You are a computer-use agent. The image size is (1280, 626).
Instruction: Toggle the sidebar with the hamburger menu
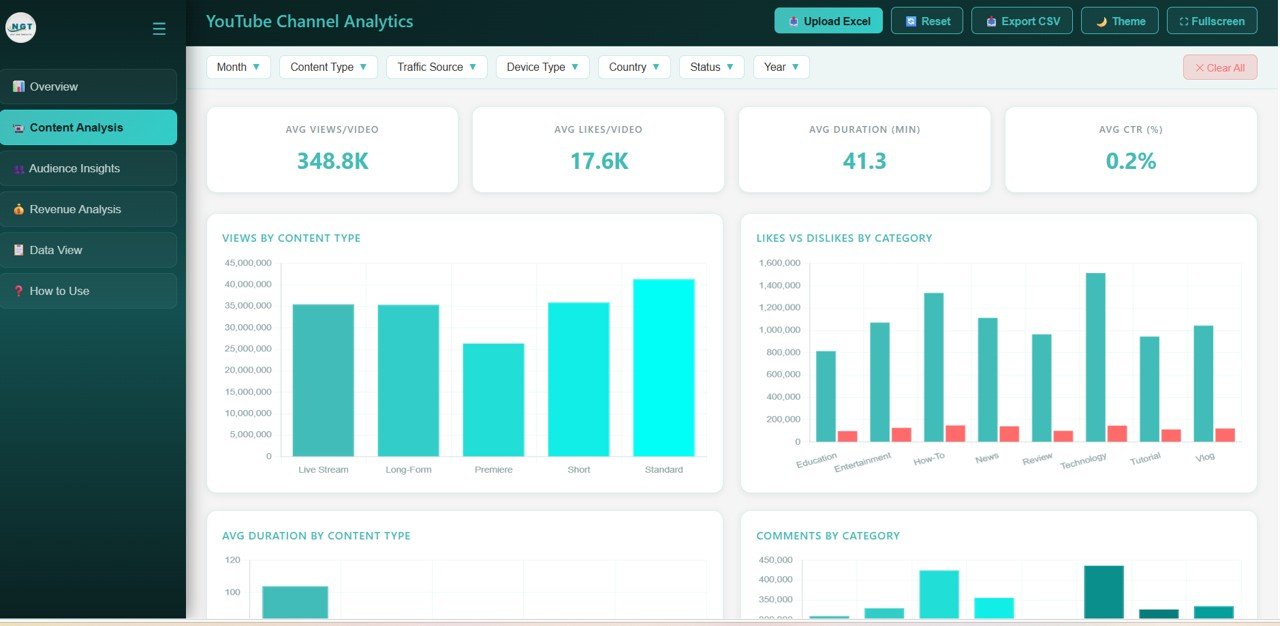(159, 28)
